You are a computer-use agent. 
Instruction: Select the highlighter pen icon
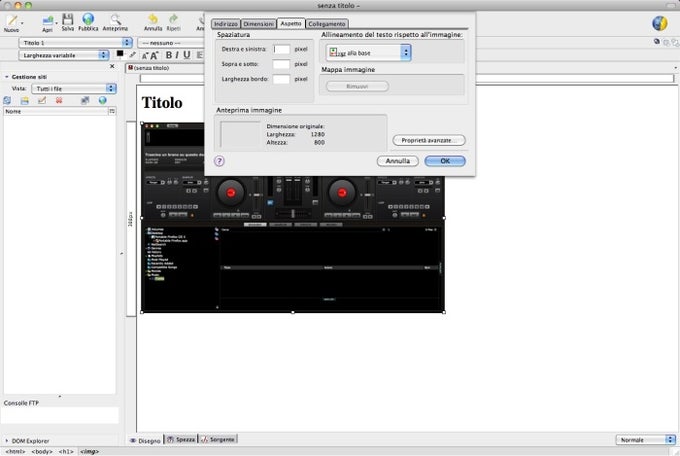point(132,55)
